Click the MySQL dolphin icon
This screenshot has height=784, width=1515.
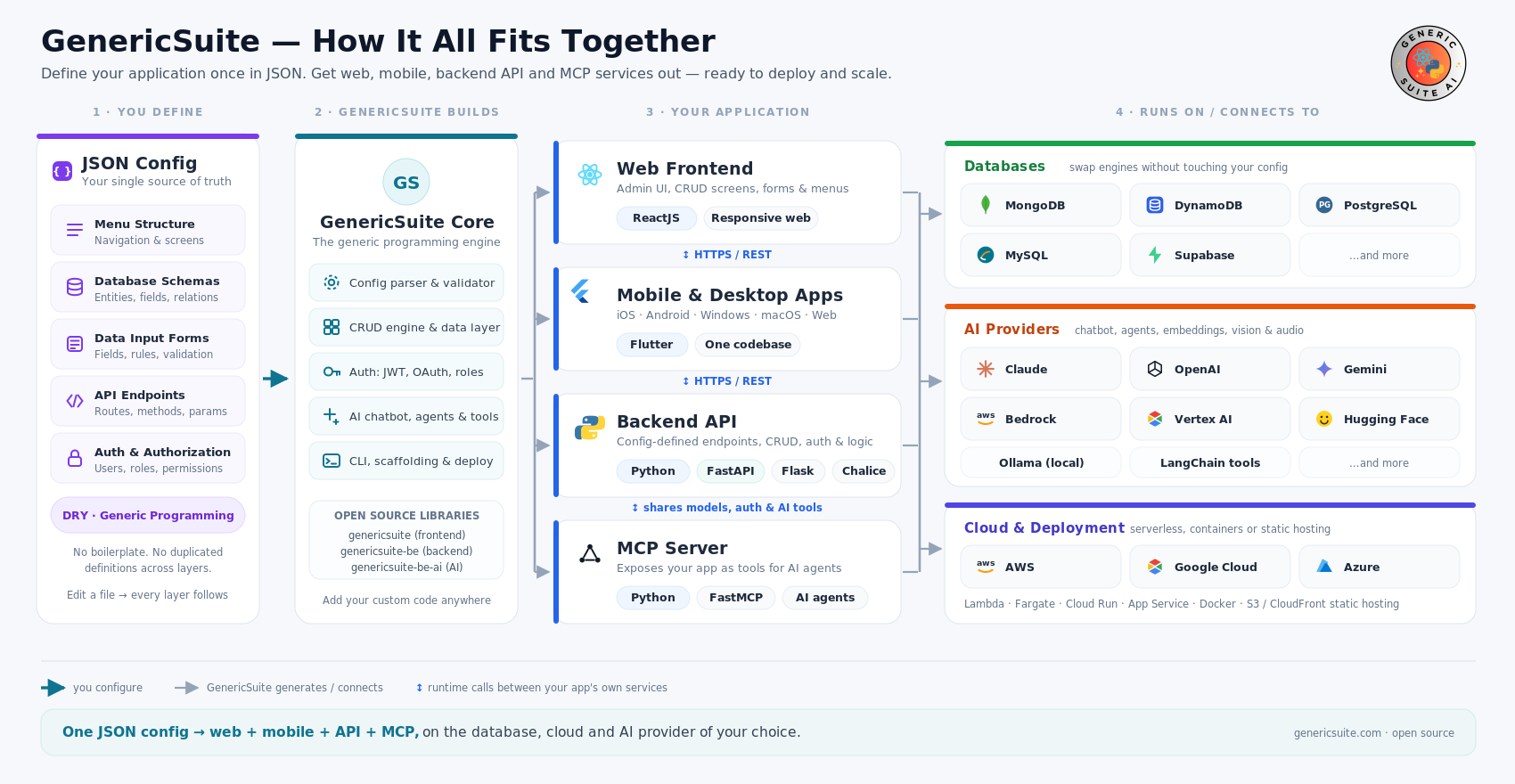pyautogui.click(x=986, y=255)
